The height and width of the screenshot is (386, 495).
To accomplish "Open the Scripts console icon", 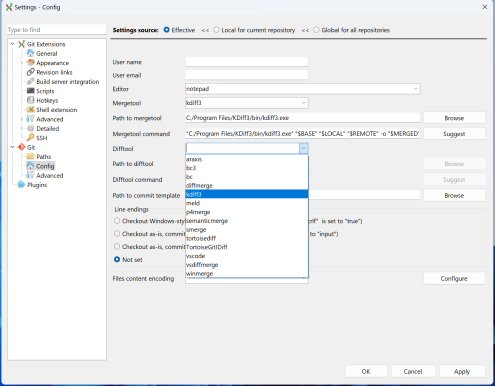I will click(x=30, y=91).
